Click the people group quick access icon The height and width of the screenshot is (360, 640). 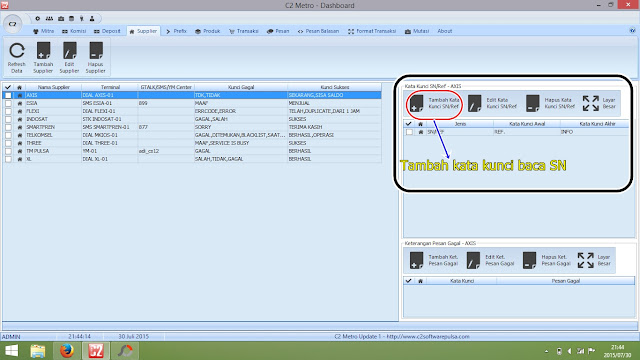[x=49, y=18]
